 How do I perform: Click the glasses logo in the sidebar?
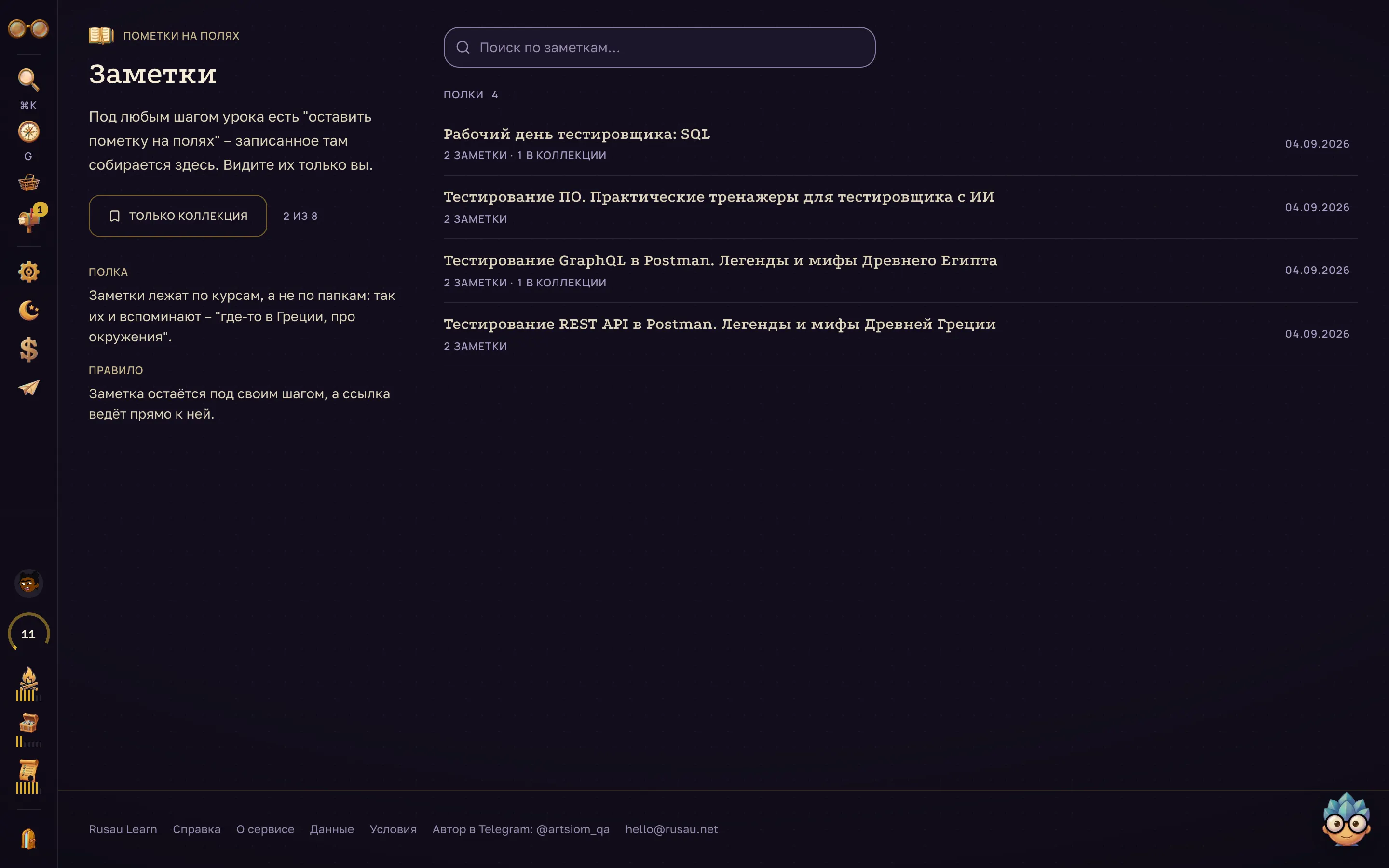(28, 28)
